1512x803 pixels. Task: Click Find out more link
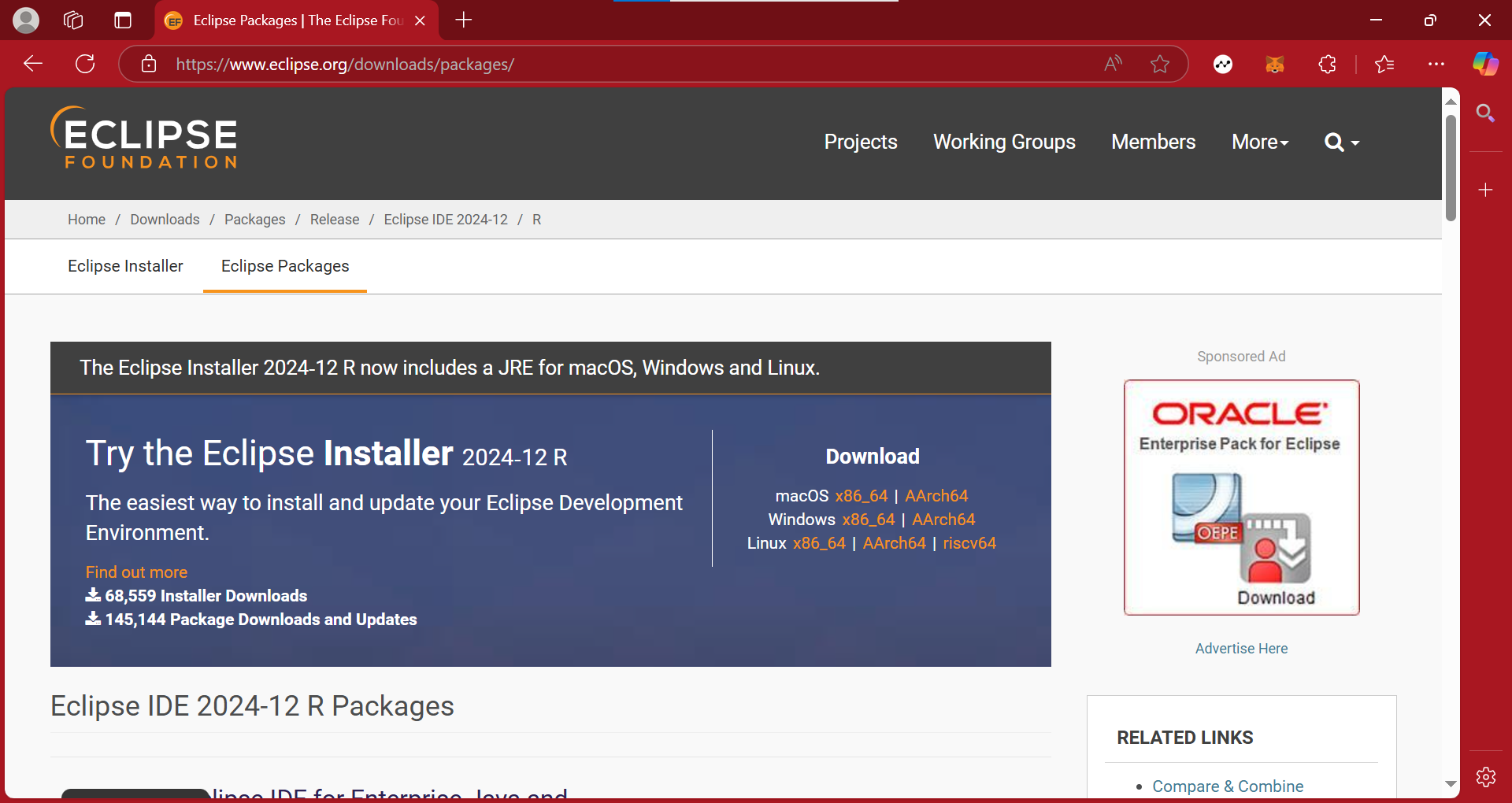136,572
